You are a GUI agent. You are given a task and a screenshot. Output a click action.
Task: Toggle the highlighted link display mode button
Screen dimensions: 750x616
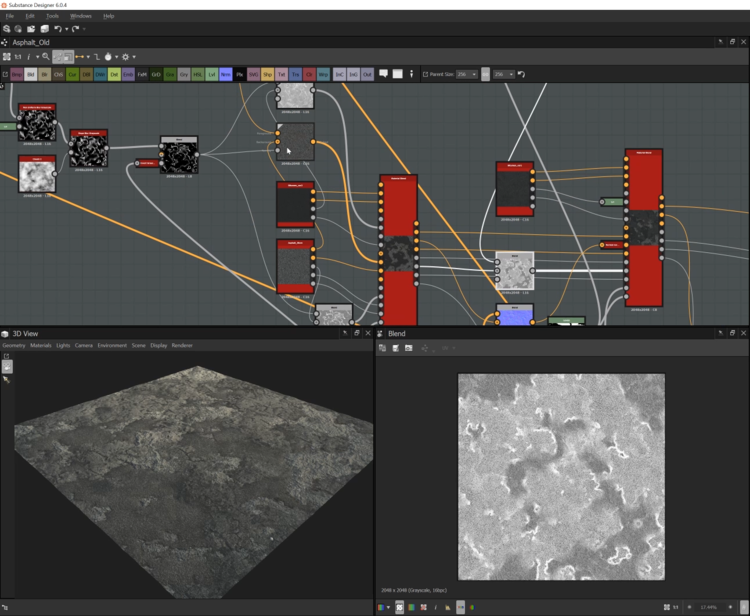pyautogui.click(x=57, y=57)
